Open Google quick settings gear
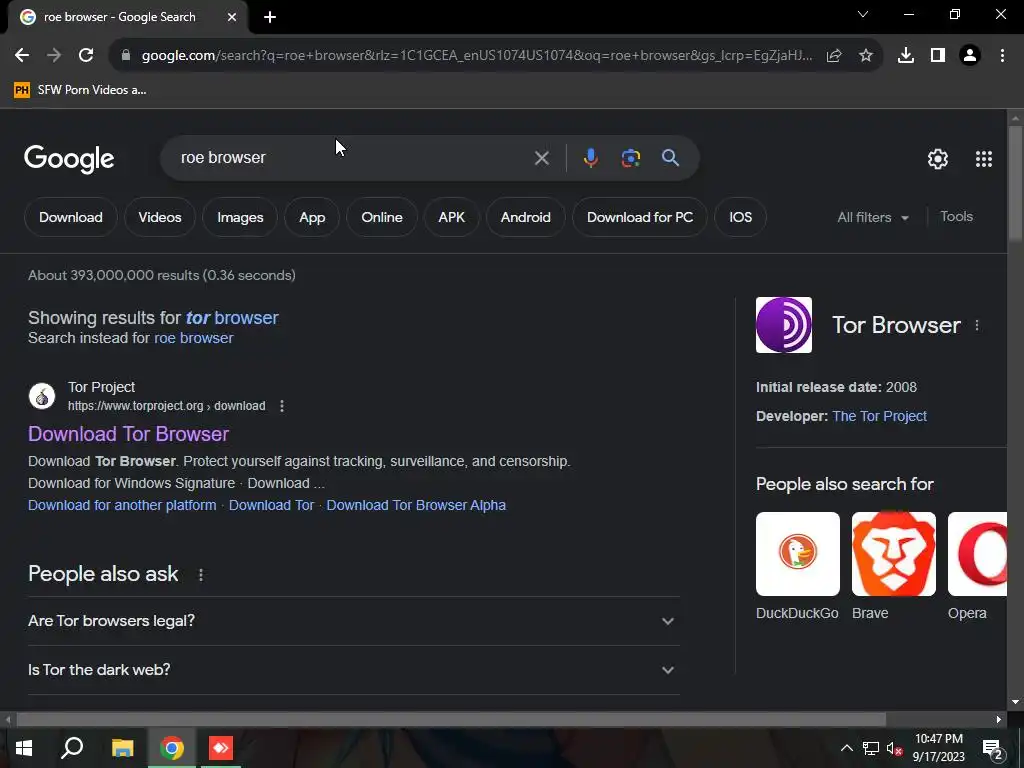1024x768 pixels. click(938, 159)
